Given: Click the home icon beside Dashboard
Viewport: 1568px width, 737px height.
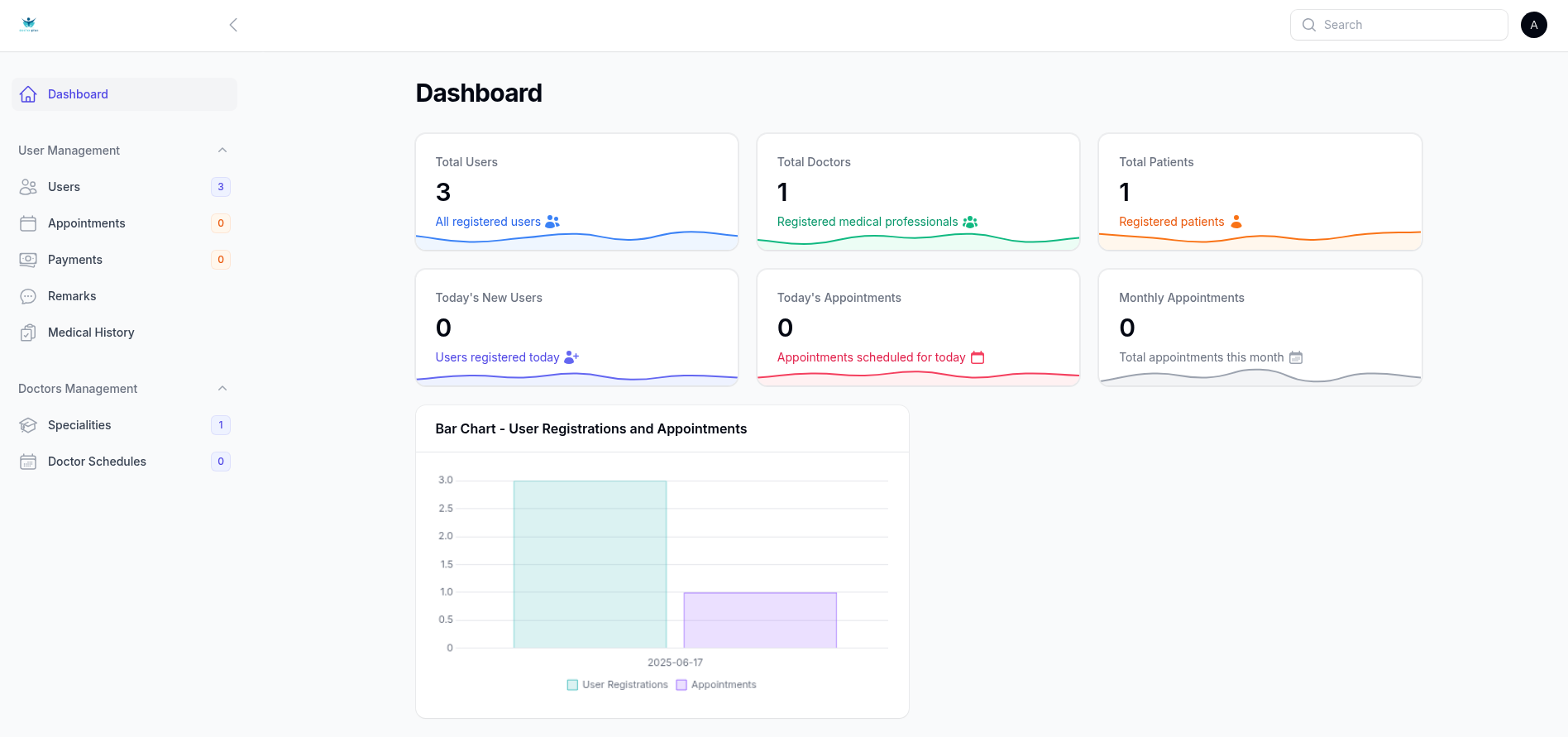Looking at the screenshot, I should coord(28,94).
